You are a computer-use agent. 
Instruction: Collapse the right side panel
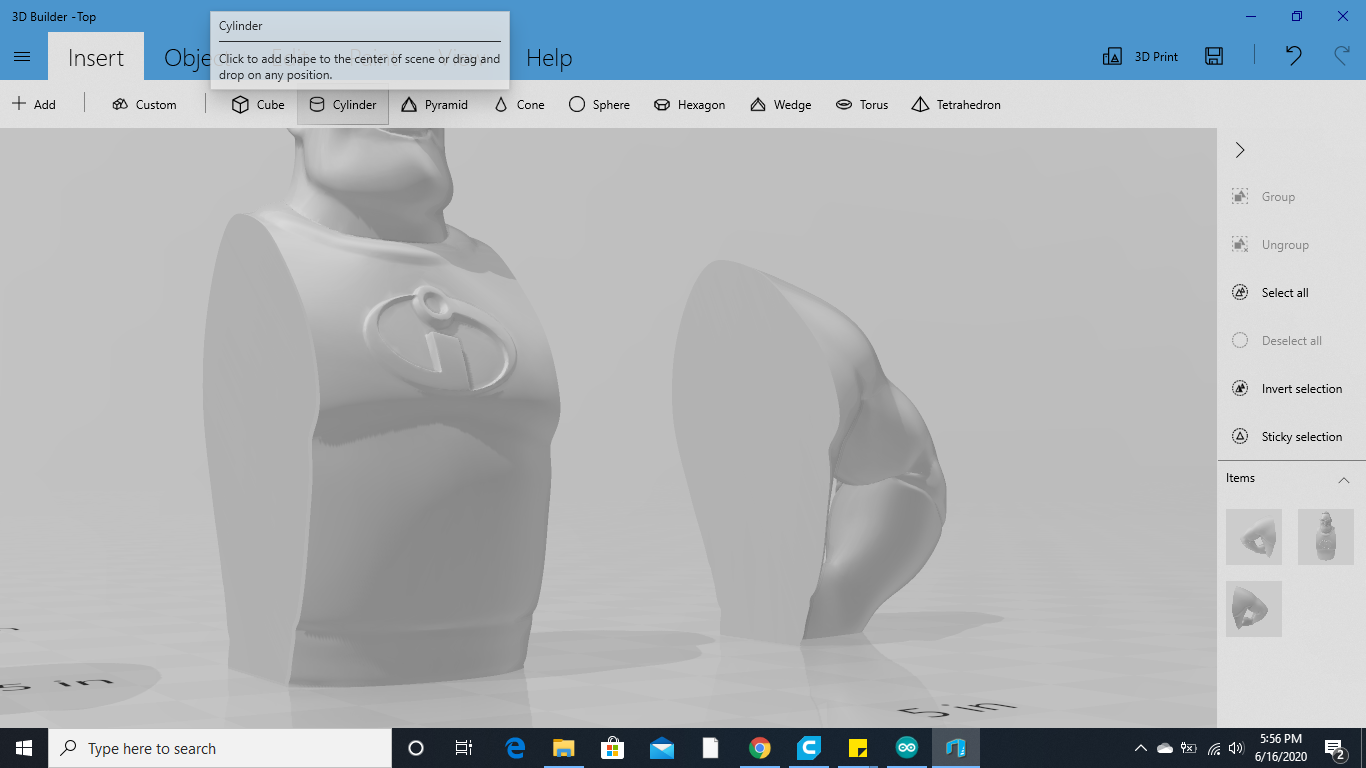point(1240,149)
